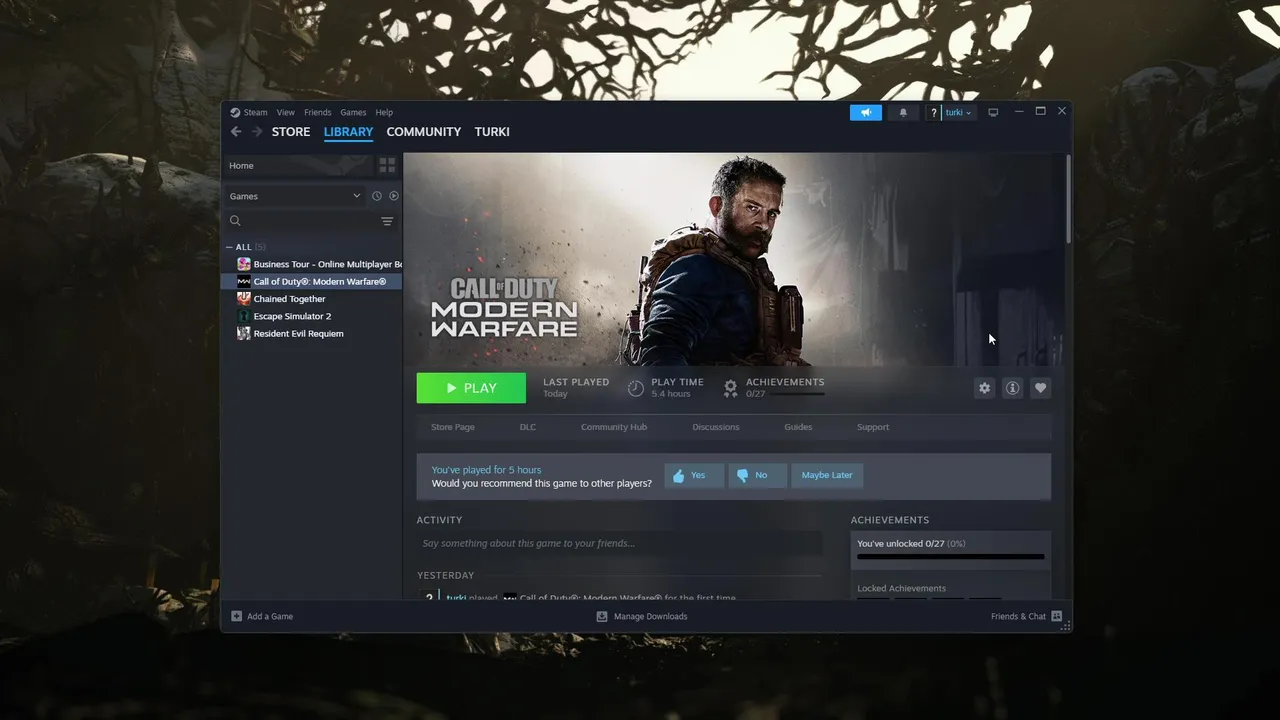This screenshot has height=720, width=1280.
Task: Switch library to grid collections view
Action: 387,165
